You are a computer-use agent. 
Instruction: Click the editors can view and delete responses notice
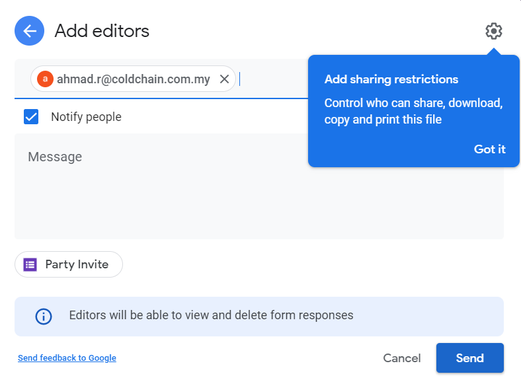pos(259,316)
